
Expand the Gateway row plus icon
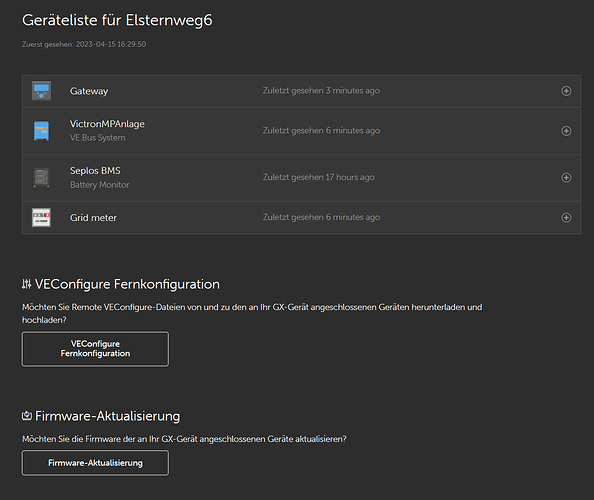[x=566, y=91]
